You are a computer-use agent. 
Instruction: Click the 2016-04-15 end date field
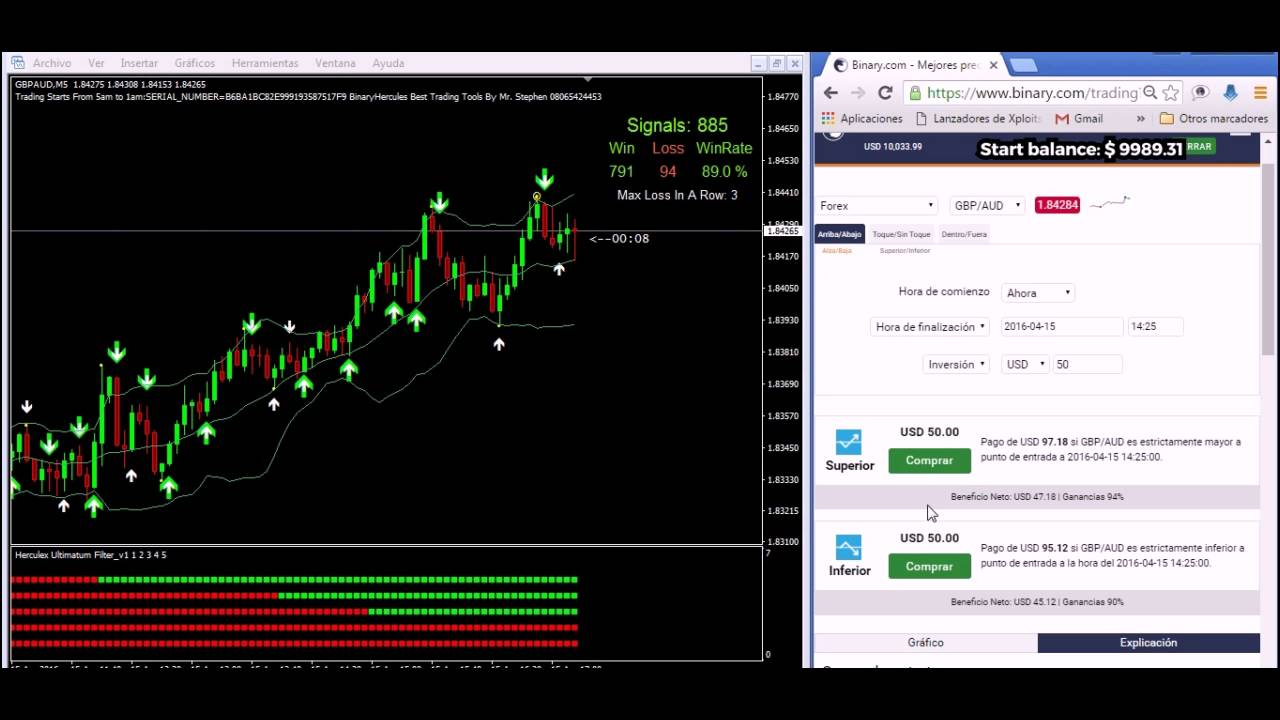pos(1062,326)
